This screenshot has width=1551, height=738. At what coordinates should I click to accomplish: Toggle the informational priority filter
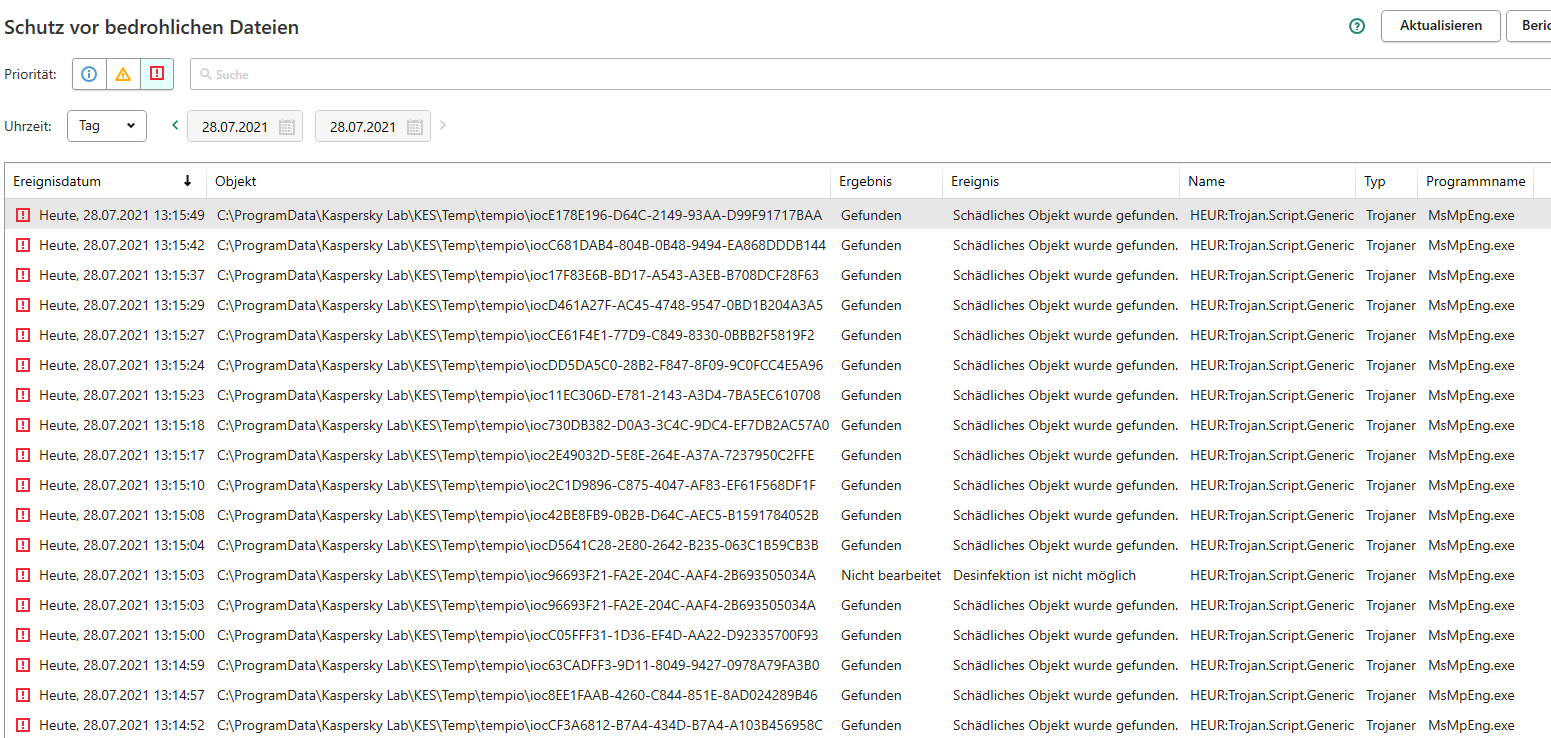click(90, 74)
